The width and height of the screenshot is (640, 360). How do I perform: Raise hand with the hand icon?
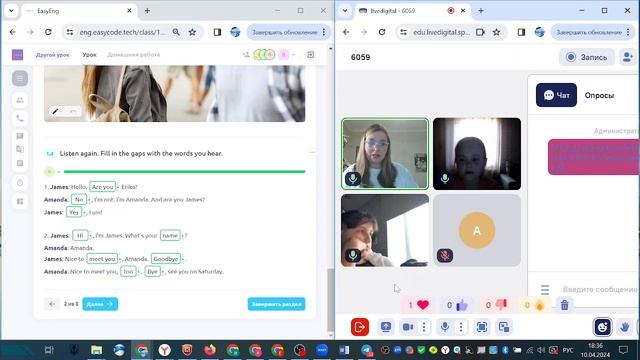[625, 327]
